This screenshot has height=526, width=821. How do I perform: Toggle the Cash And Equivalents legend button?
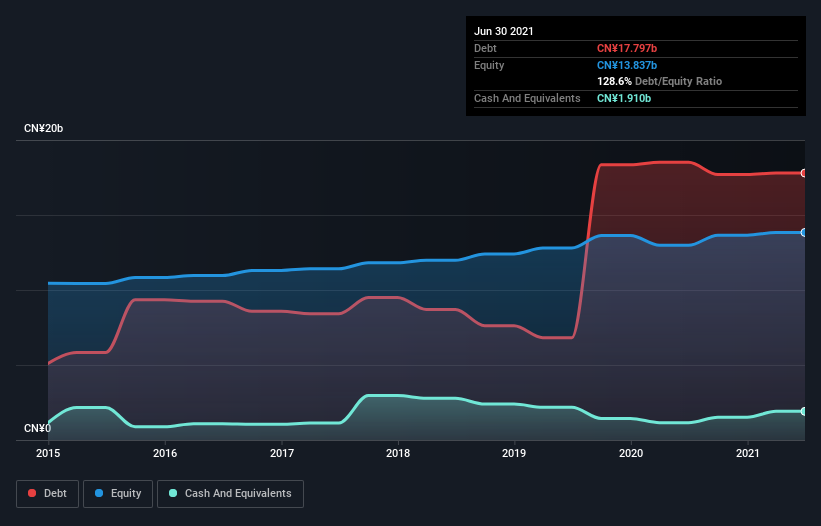tap(230, 494)
